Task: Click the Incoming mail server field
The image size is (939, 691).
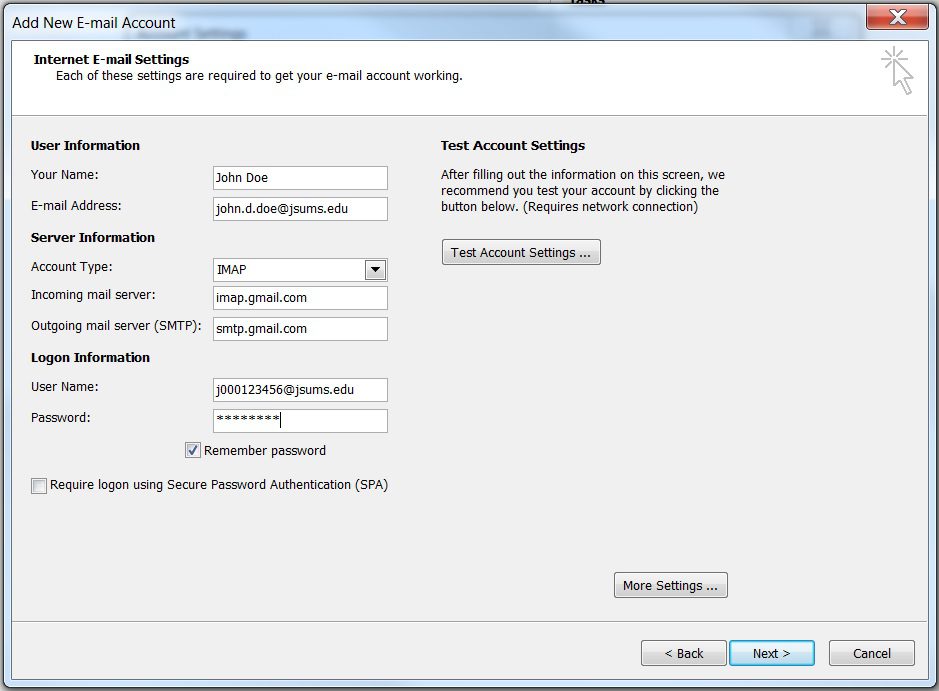Action: point(298,297)
